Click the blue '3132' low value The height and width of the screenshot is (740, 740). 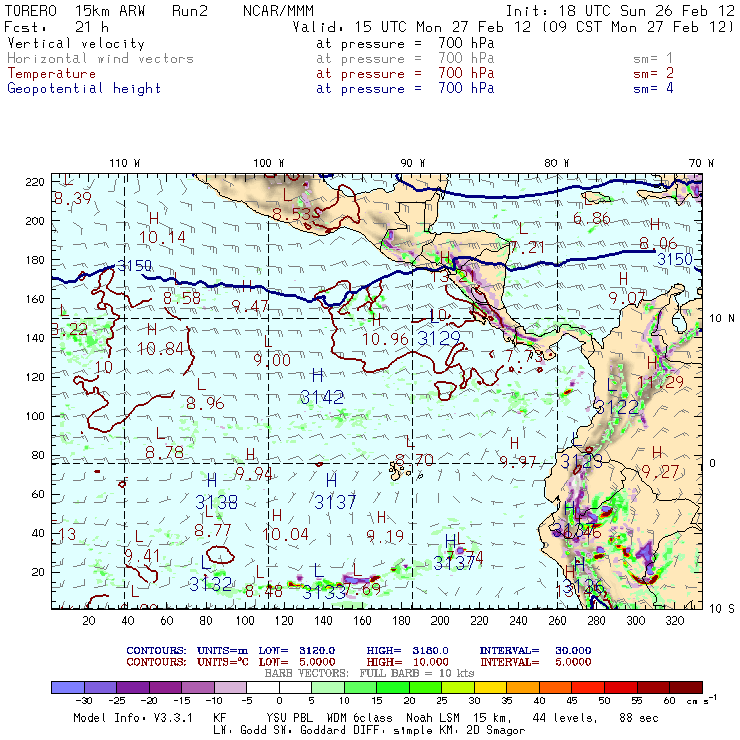coord(210,585)
